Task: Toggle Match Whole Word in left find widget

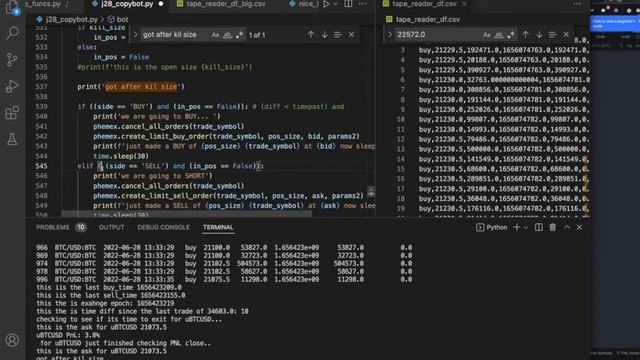Action: point(227,35)
